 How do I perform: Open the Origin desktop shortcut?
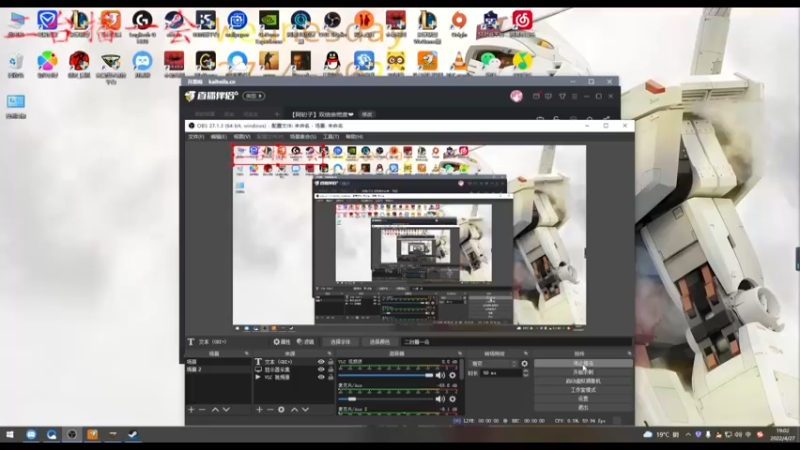coord(459,21)
